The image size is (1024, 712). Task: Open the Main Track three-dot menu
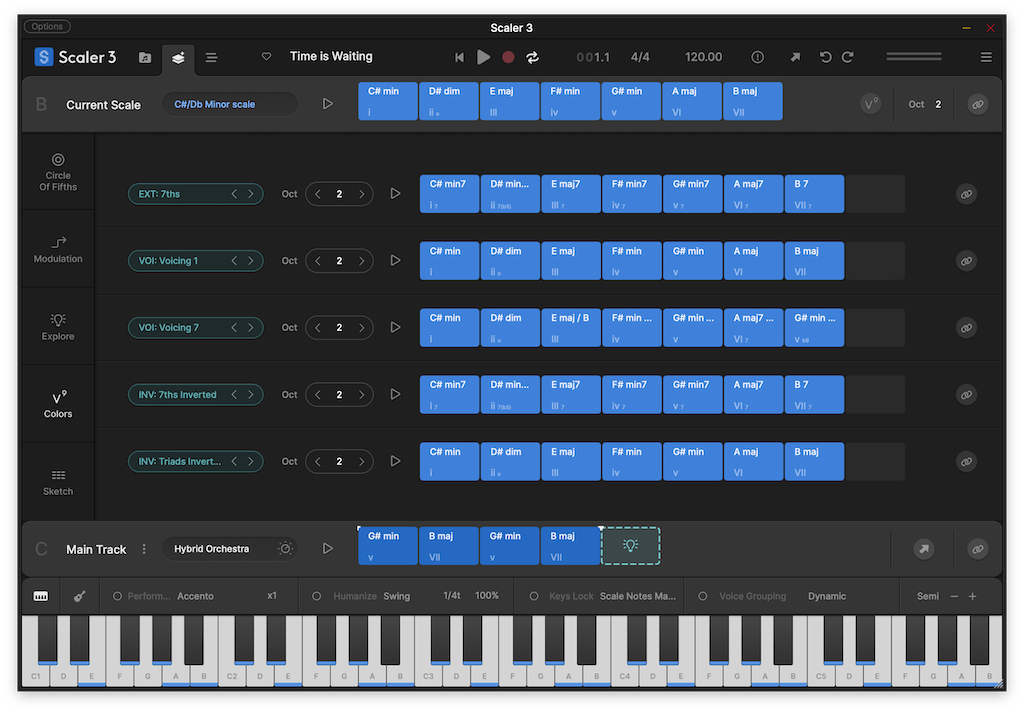coord(144,549)
